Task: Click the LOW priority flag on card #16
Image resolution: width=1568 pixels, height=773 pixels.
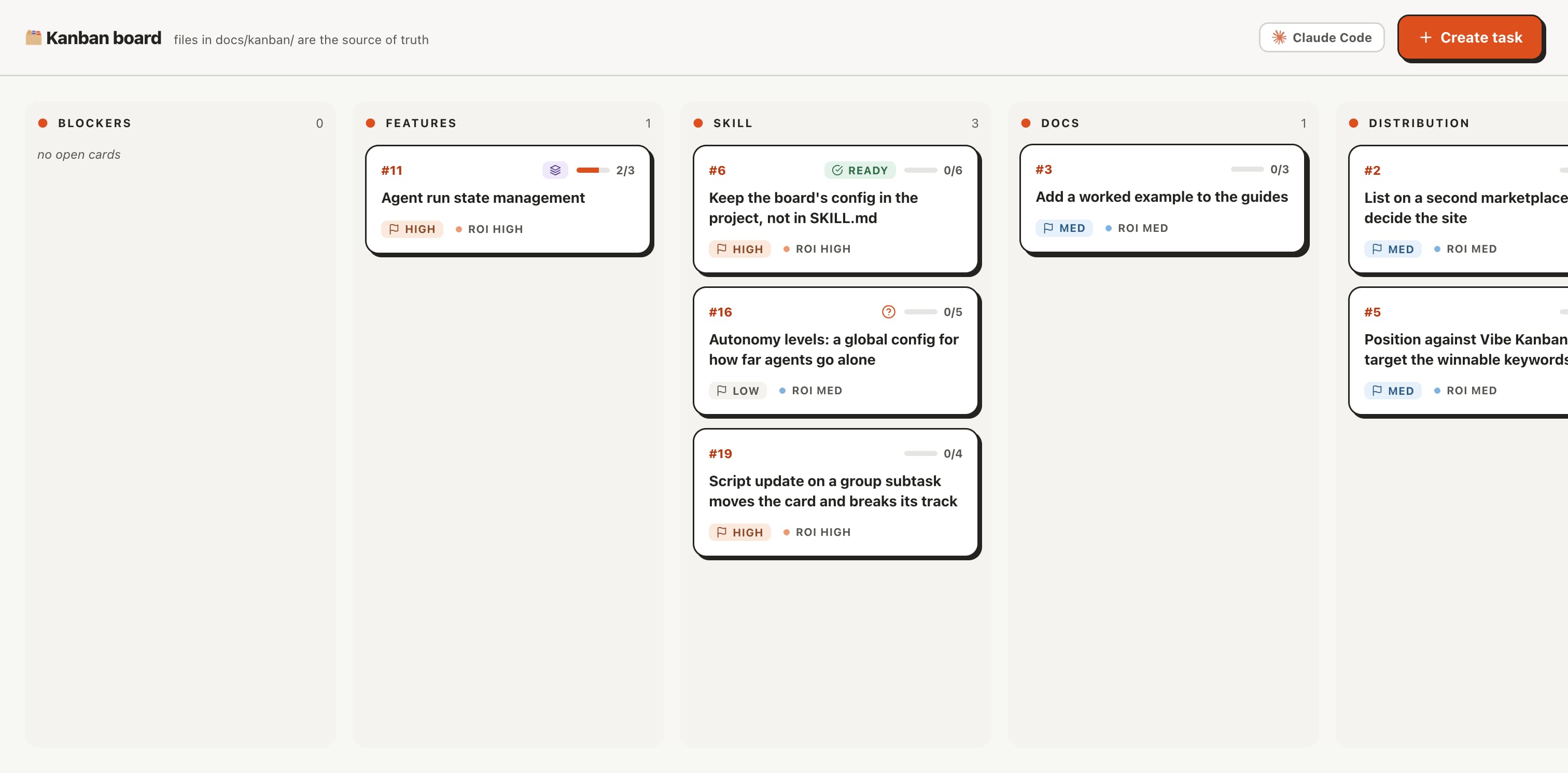Action: [737, 391]
